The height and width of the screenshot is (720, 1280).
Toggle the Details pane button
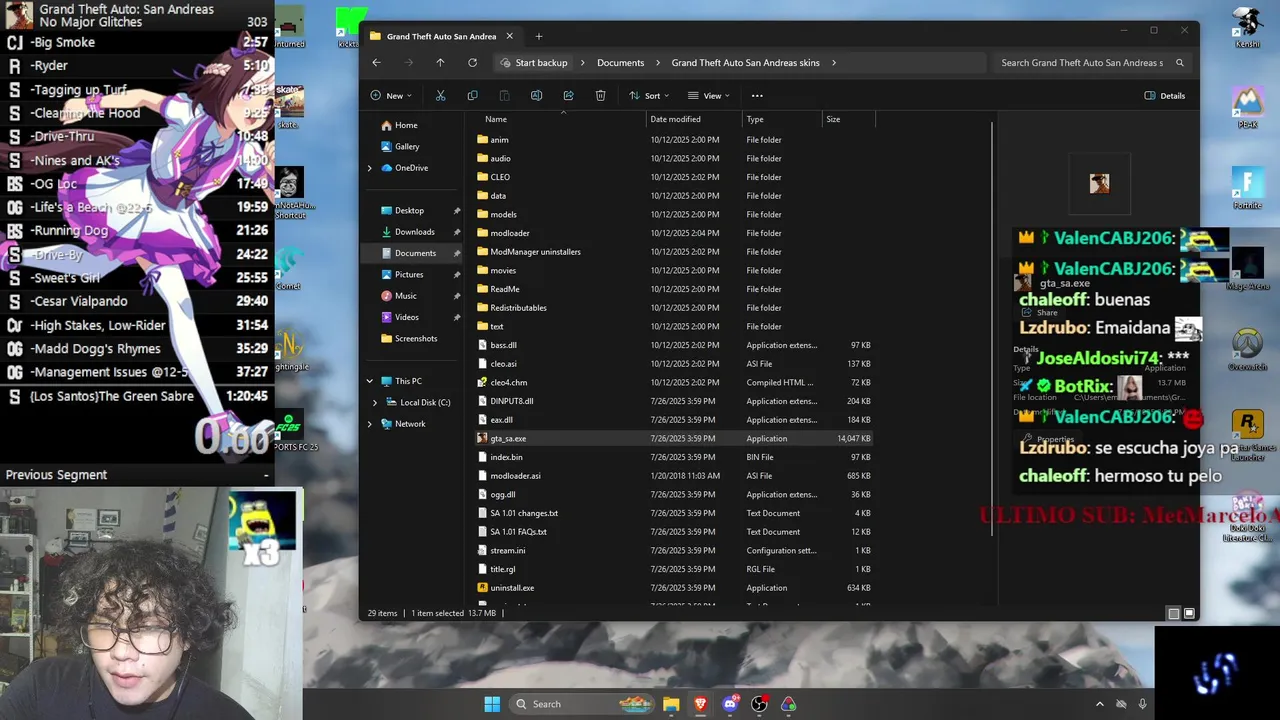coord(1165,96)
